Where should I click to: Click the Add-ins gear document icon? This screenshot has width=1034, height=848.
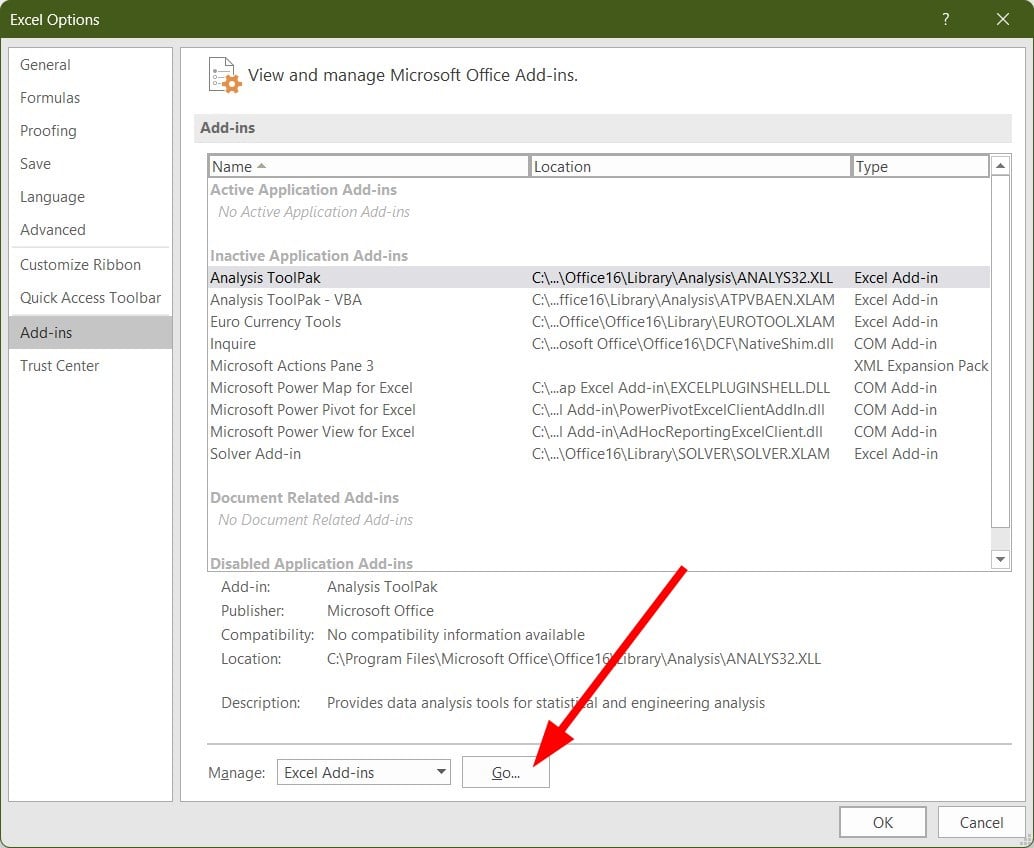tap(225, 75)
